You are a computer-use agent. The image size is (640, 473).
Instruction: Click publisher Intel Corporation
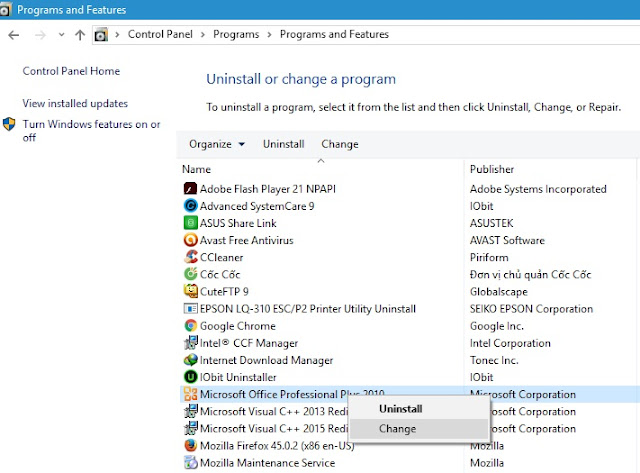coord(510,343)
